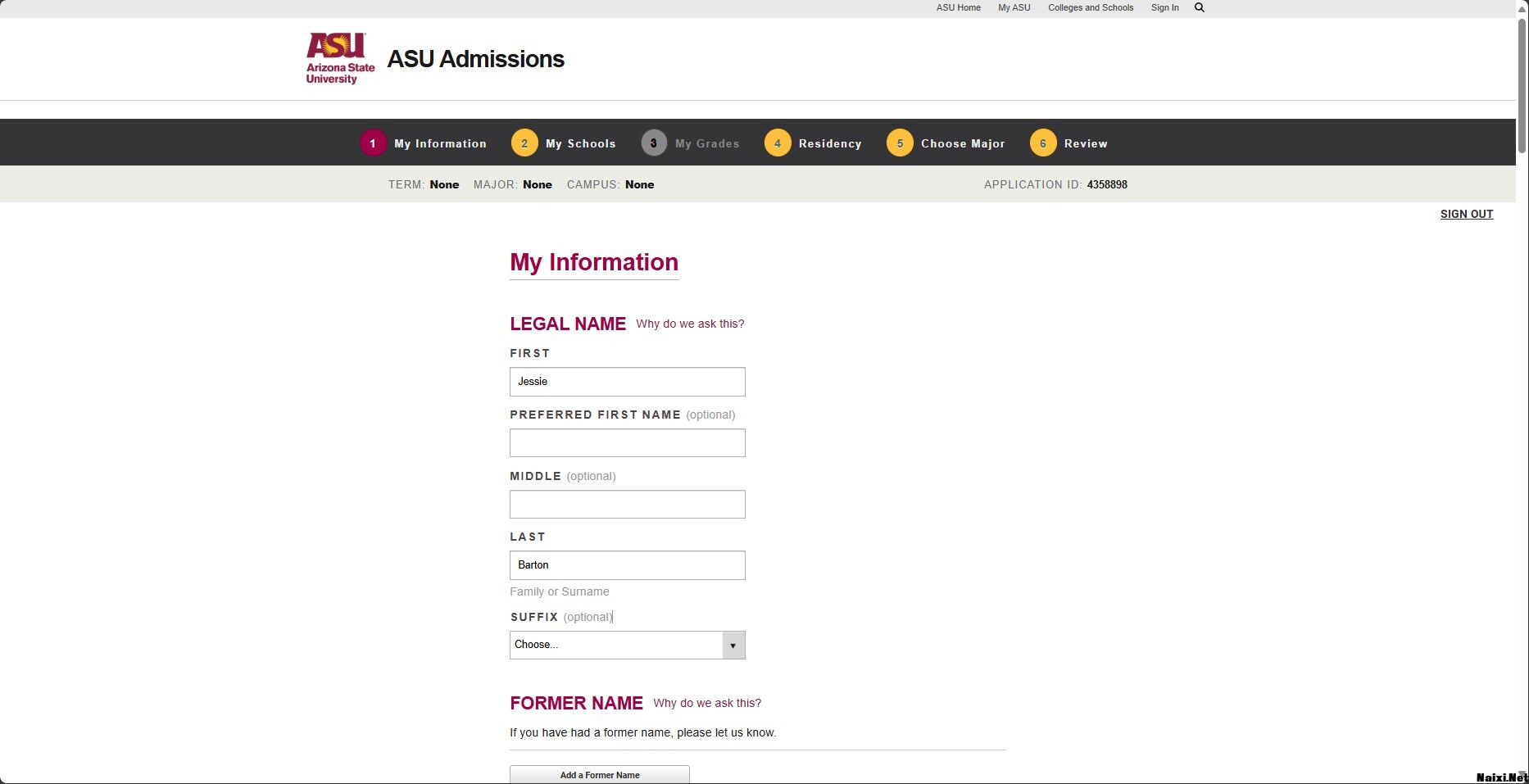This screenshot has height=784, width=1529.
Task: Click the step 5 circle icon
Action: point(900,143)
